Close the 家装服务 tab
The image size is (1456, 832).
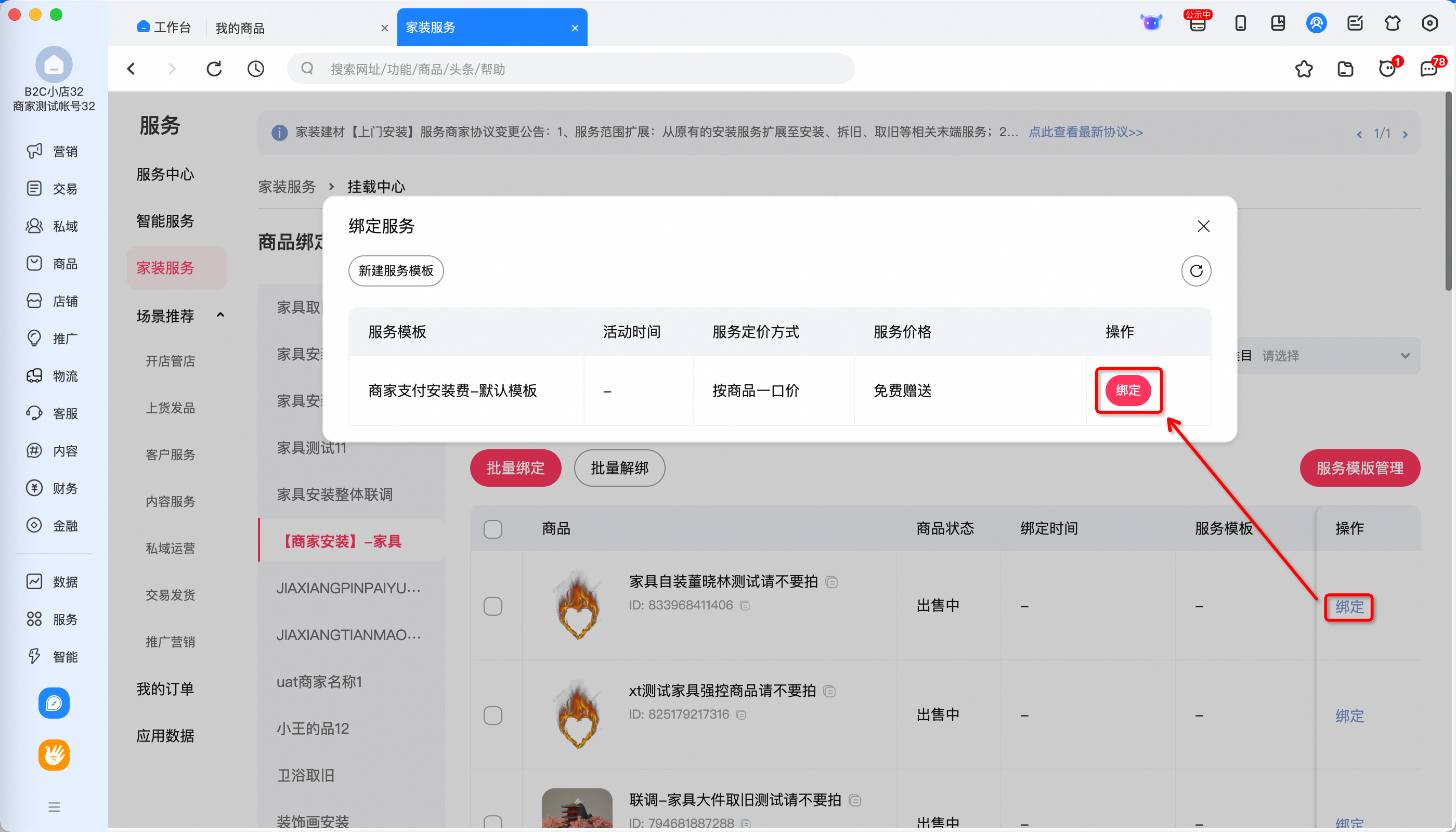click(x=575, y=28)
